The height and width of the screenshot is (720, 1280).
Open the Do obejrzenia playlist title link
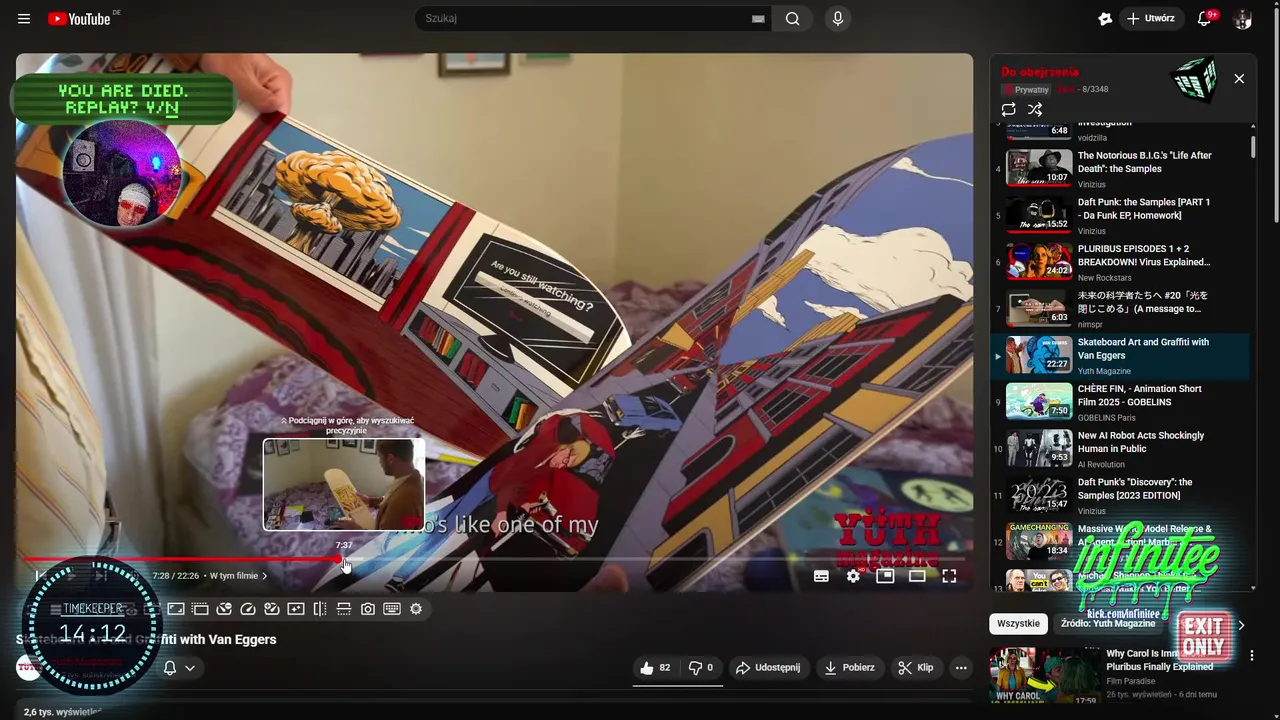(x=1040, y=72)
